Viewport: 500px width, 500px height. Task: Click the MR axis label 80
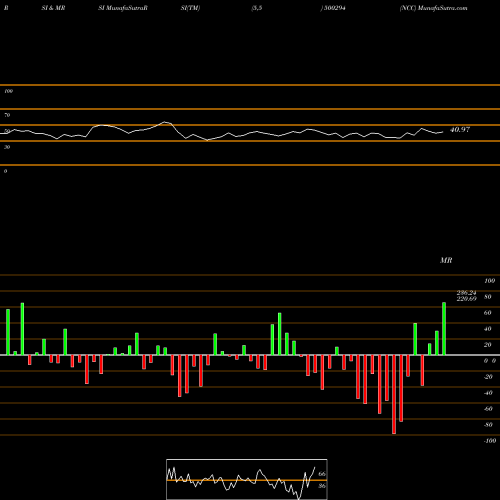pos(487,297)
